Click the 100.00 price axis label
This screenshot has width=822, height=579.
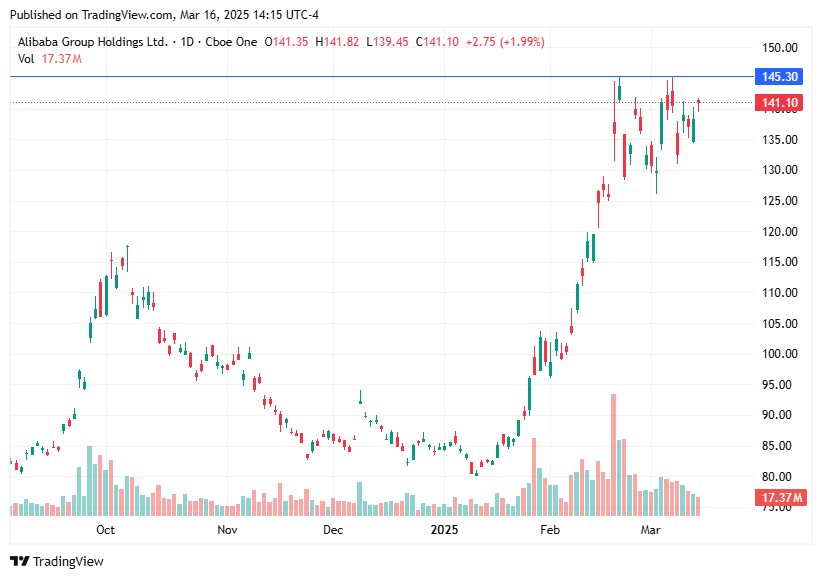coord(780,354)
